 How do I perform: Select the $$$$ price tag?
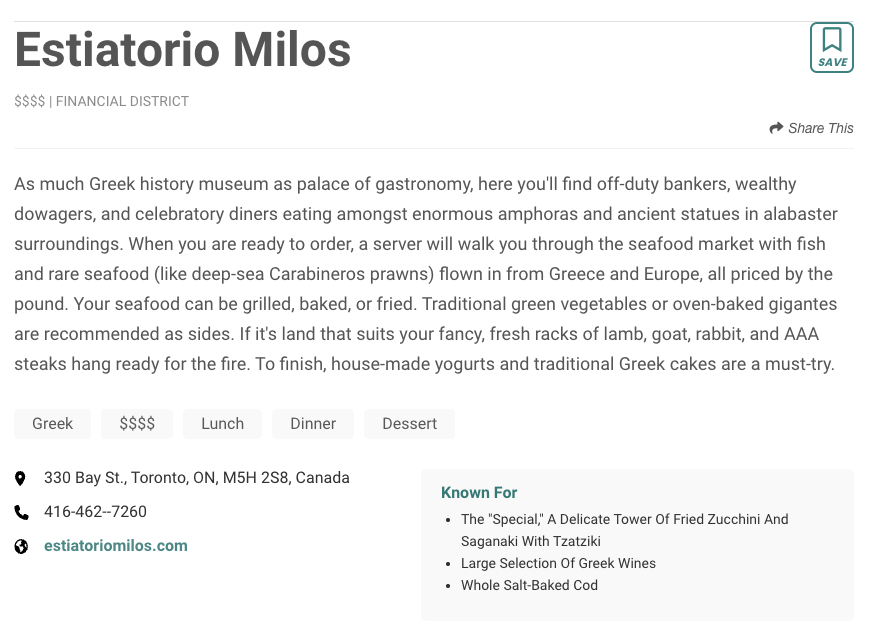pos(137,424)
